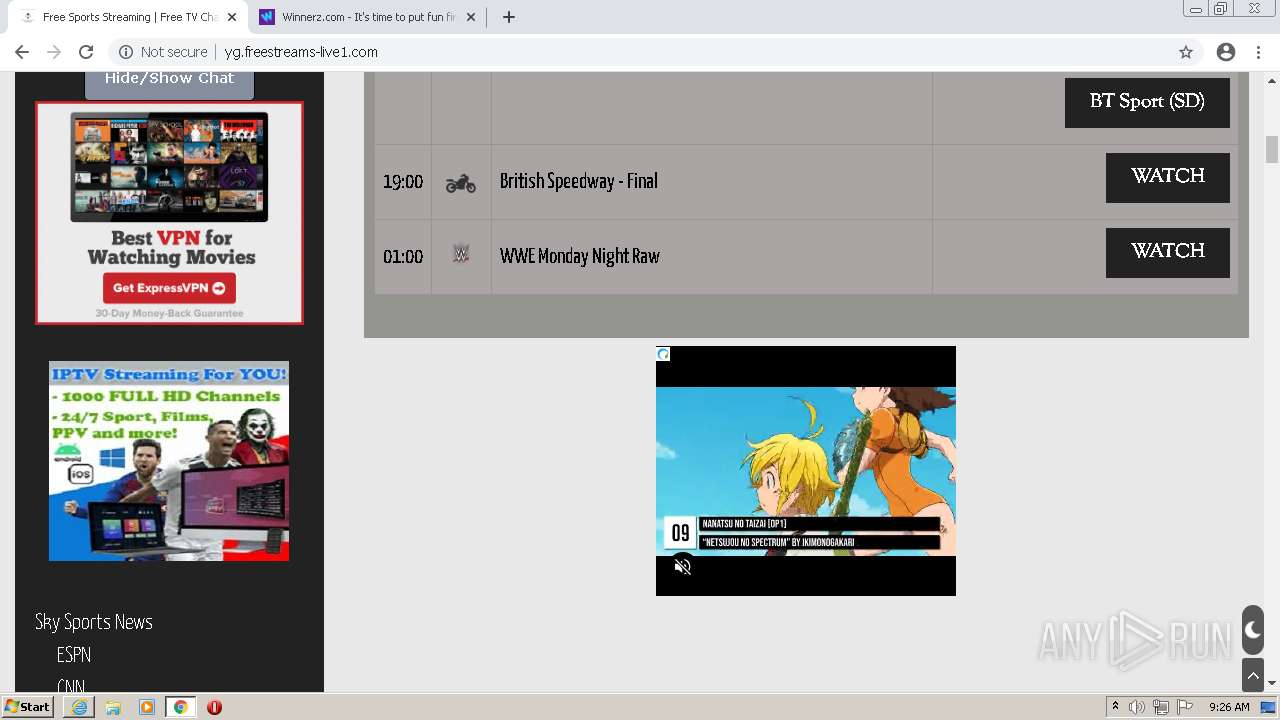This screenshot has width=1280, height=720.
Task: Close the Free Sports Streaming tab
Action: pos(232,17)
